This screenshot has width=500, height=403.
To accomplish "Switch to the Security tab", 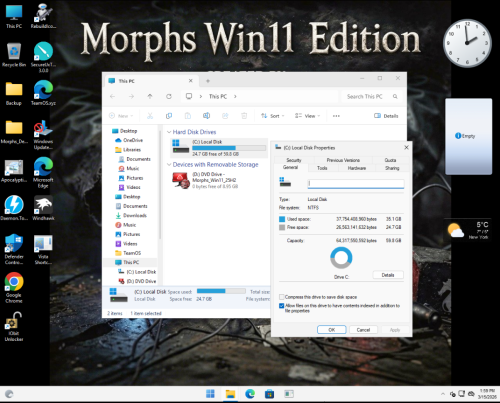I will click(x=294, y=160).
